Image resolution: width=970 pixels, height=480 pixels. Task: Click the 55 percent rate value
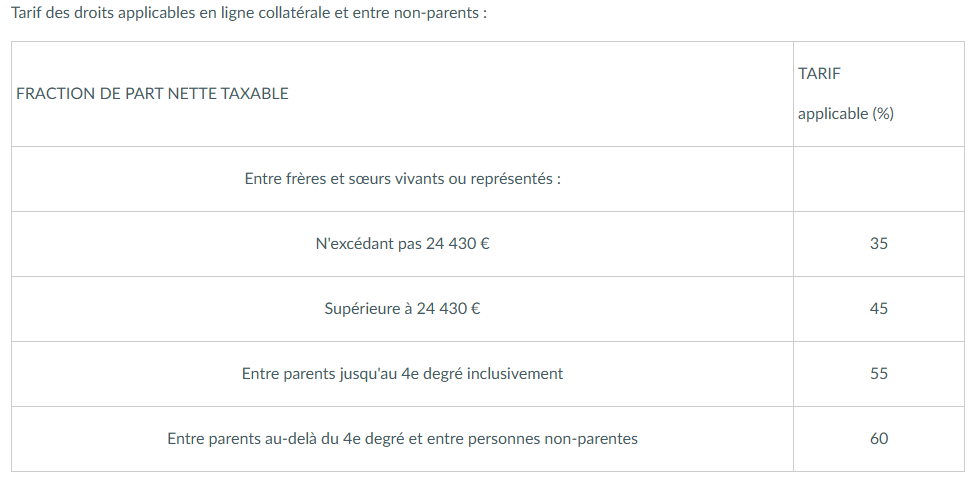[x=878, y=374]
